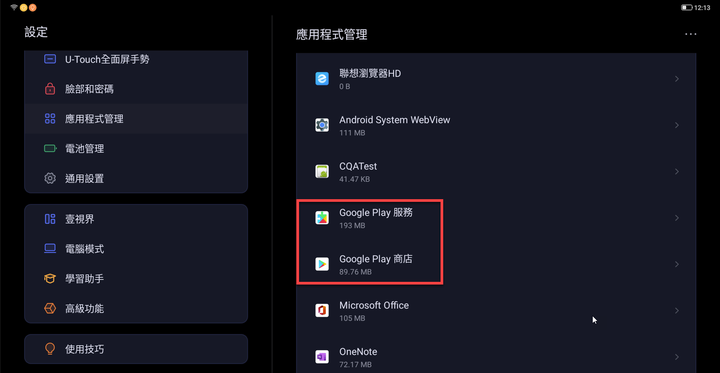Click the Wi-Fi status icon
This screenshot has width=720, height=373.
point(13,7)
